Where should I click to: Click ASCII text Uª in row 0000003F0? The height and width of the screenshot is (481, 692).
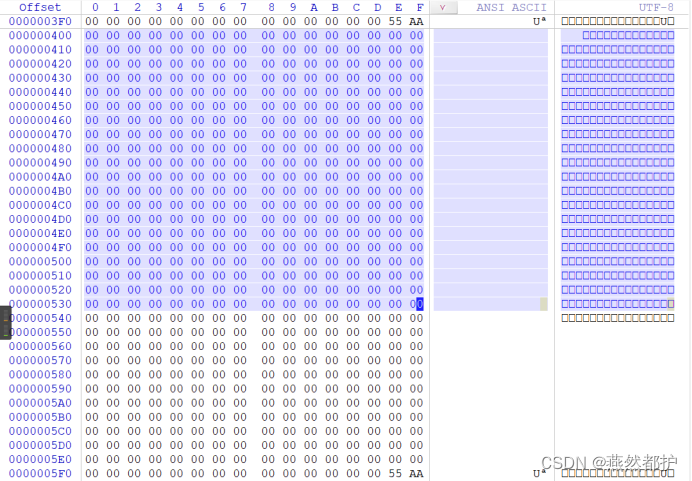(540, 22)
